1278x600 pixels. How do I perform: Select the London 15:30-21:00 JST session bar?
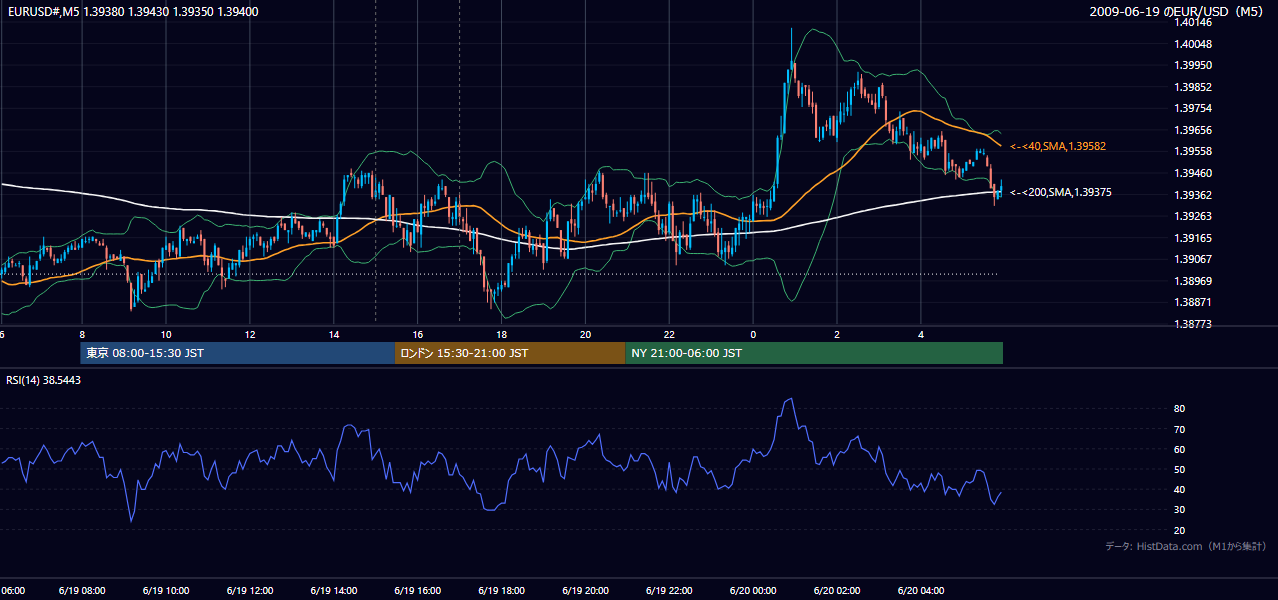point(510,353)
